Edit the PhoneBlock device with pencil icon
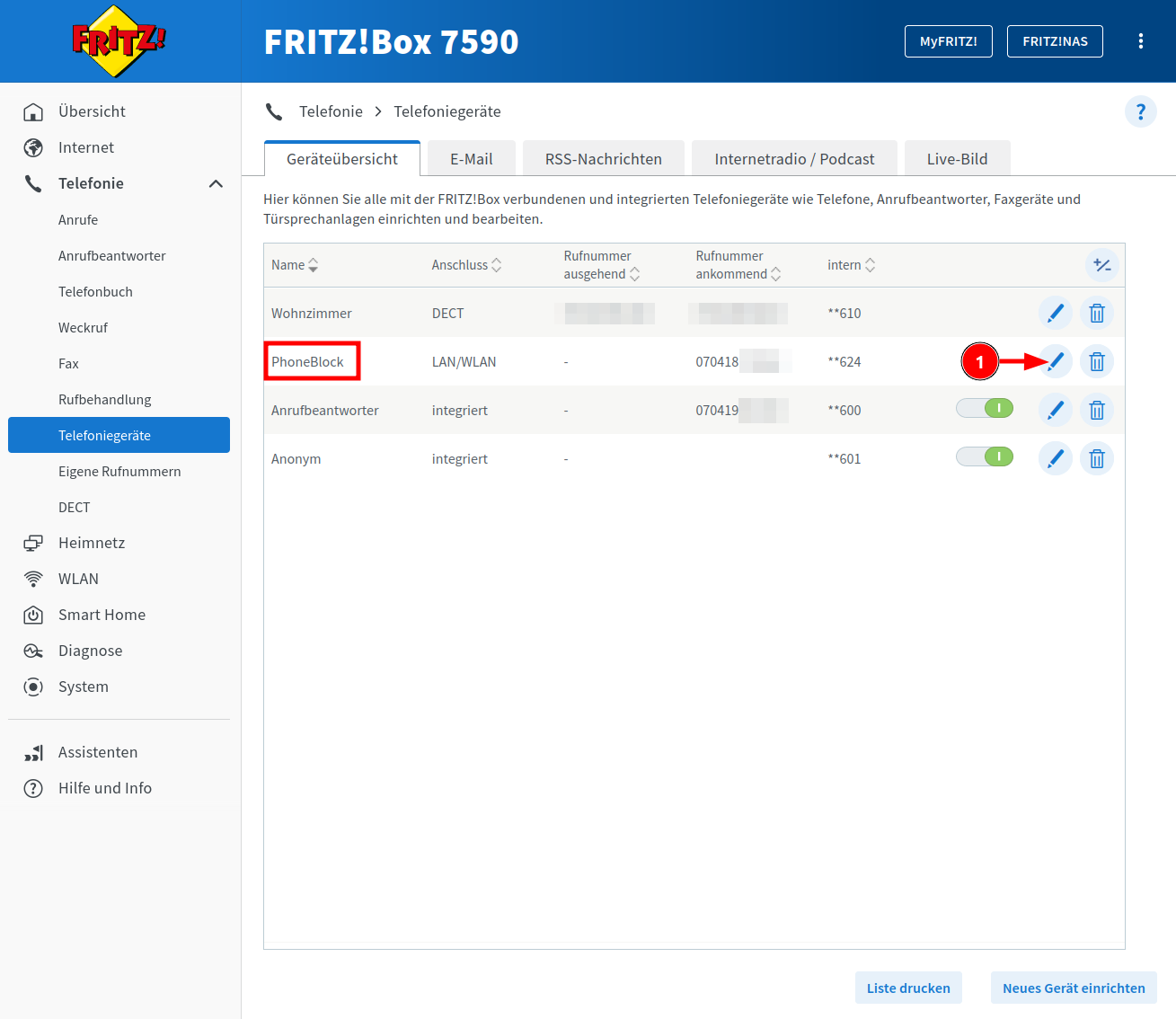Screen dimensions: 1176x1019 coord(1056,362)
